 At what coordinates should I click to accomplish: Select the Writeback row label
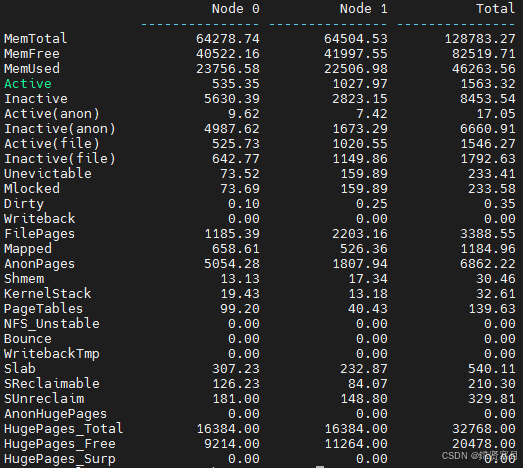[x=40, y=219]
